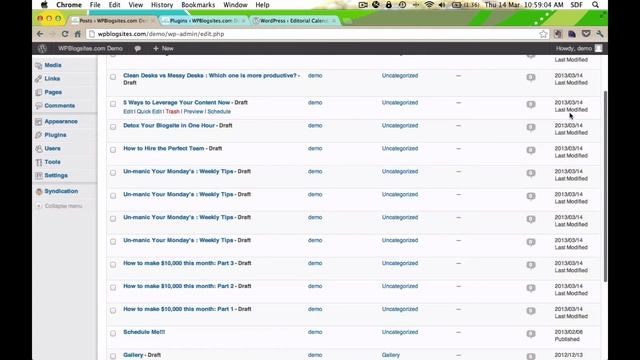Open Users in the sidebar

point(52,149)
